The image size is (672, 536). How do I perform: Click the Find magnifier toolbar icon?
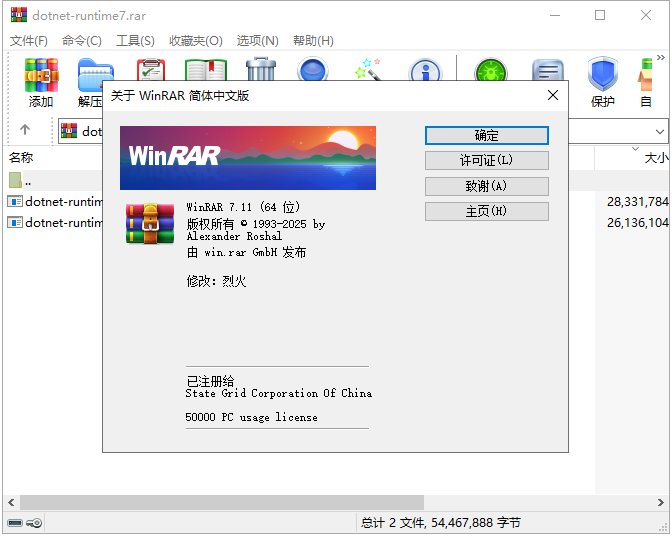tap(312, 69)
